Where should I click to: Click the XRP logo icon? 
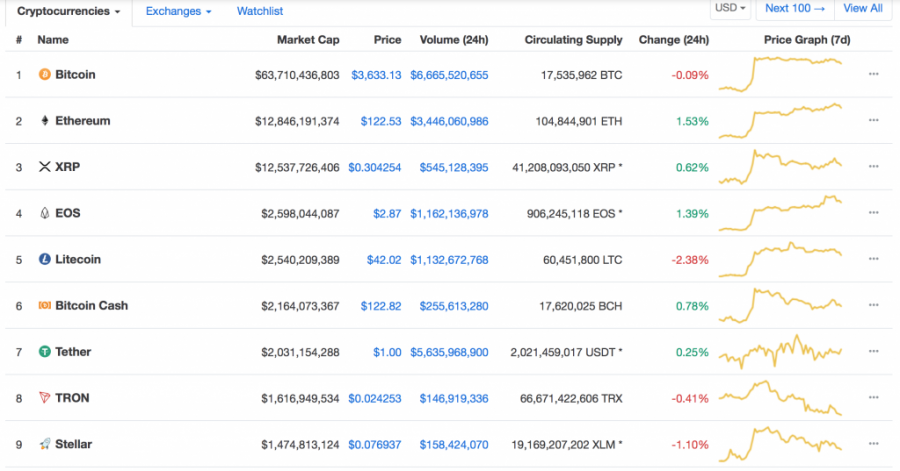pos(44,167)
